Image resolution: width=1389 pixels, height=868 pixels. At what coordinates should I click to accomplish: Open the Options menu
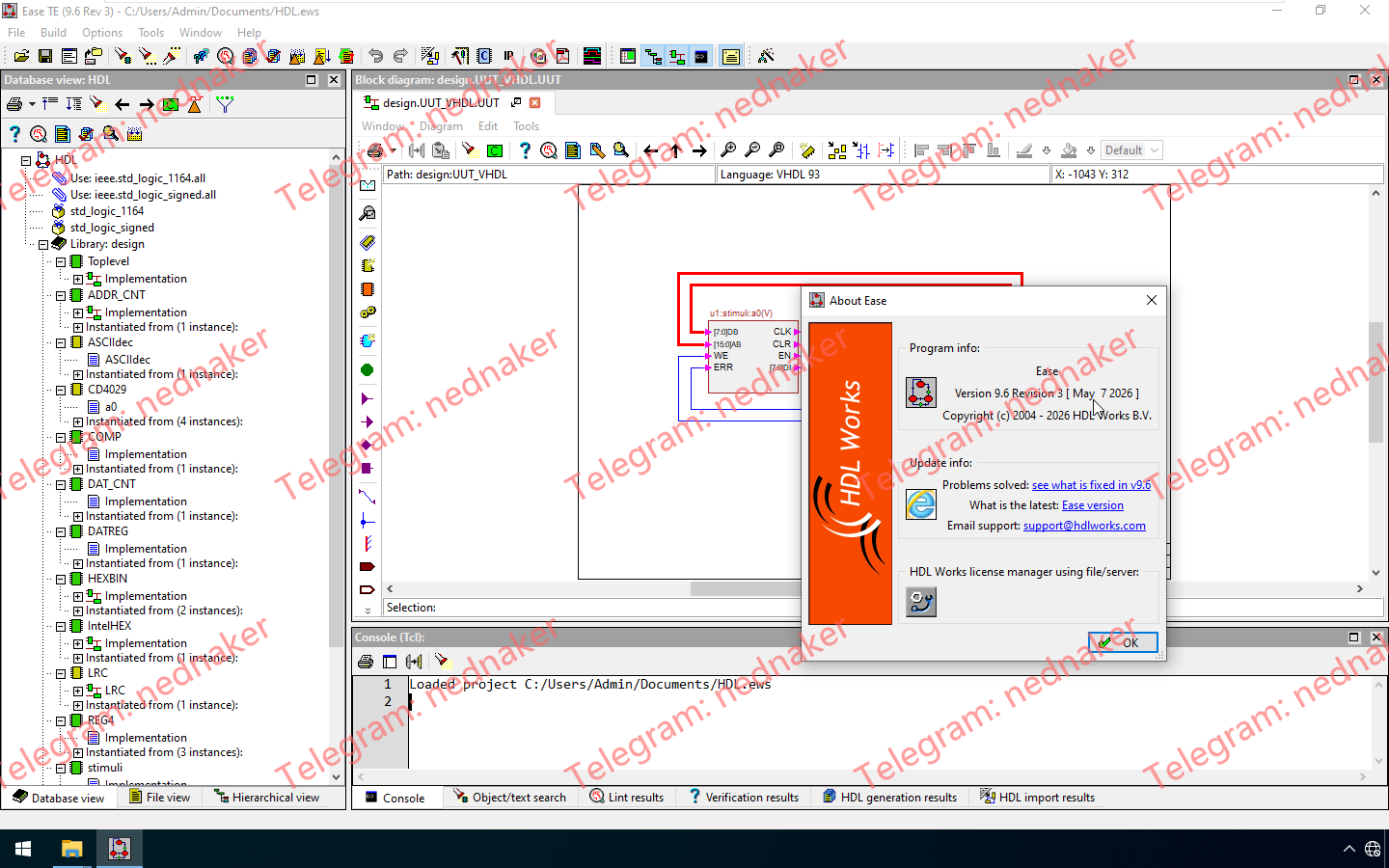pos(102,33)
